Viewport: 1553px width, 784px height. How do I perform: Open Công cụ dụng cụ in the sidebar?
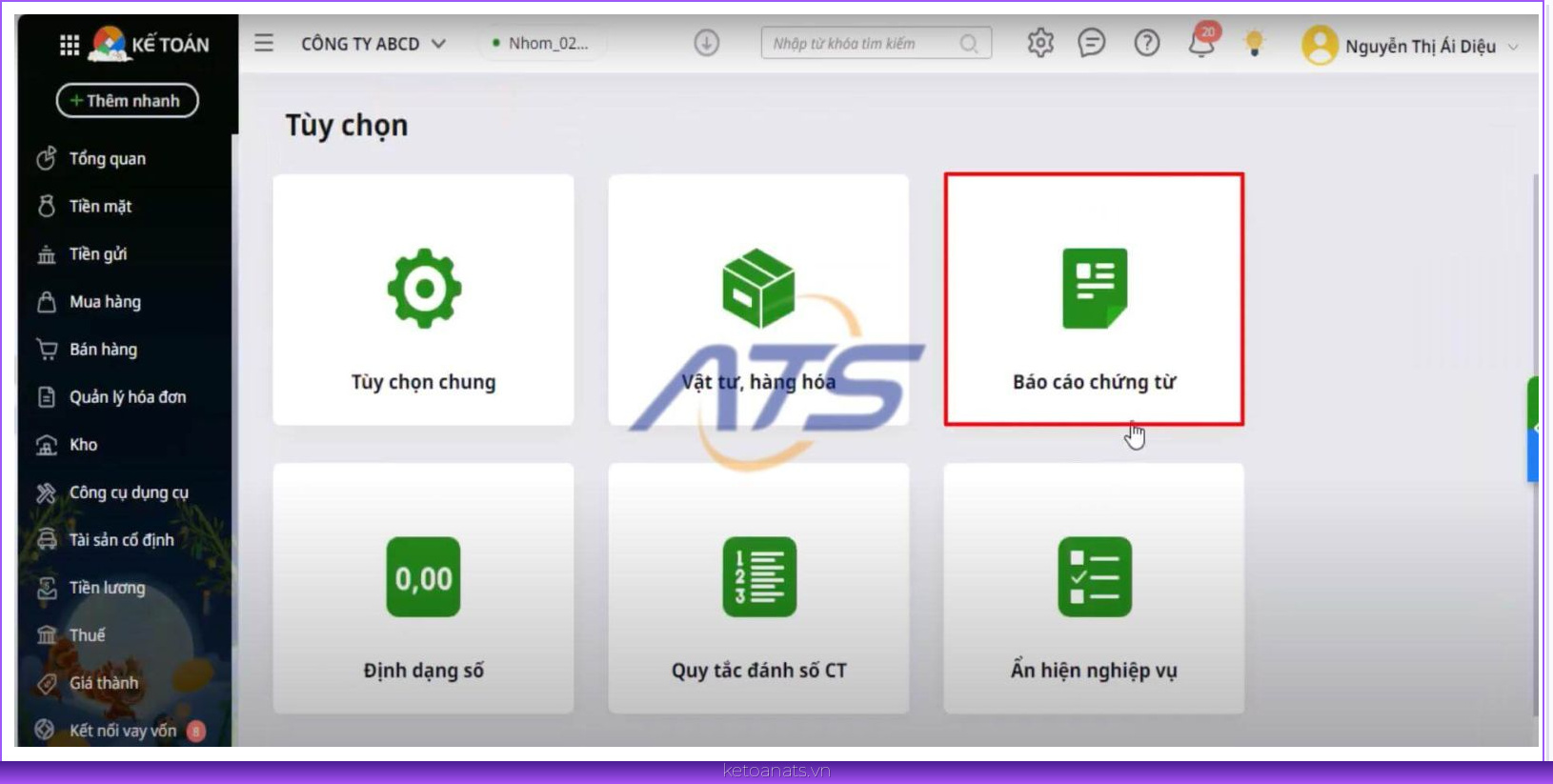click(112, 492)
